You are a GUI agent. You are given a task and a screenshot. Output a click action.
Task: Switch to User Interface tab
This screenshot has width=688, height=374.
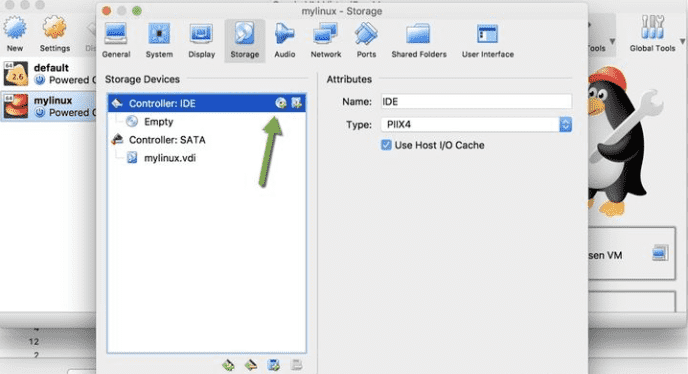(487, 40)
